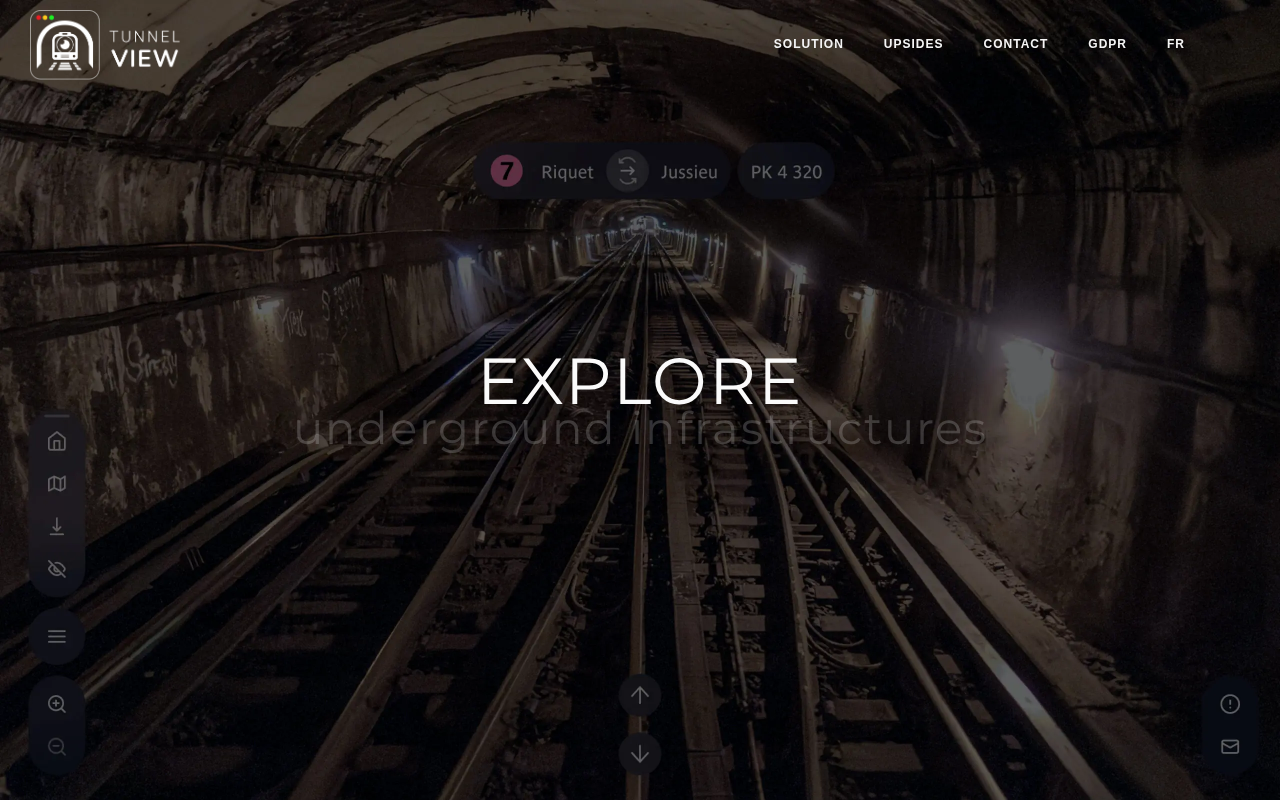
Task: Click the line 7 badge
Action: (507, 171)
